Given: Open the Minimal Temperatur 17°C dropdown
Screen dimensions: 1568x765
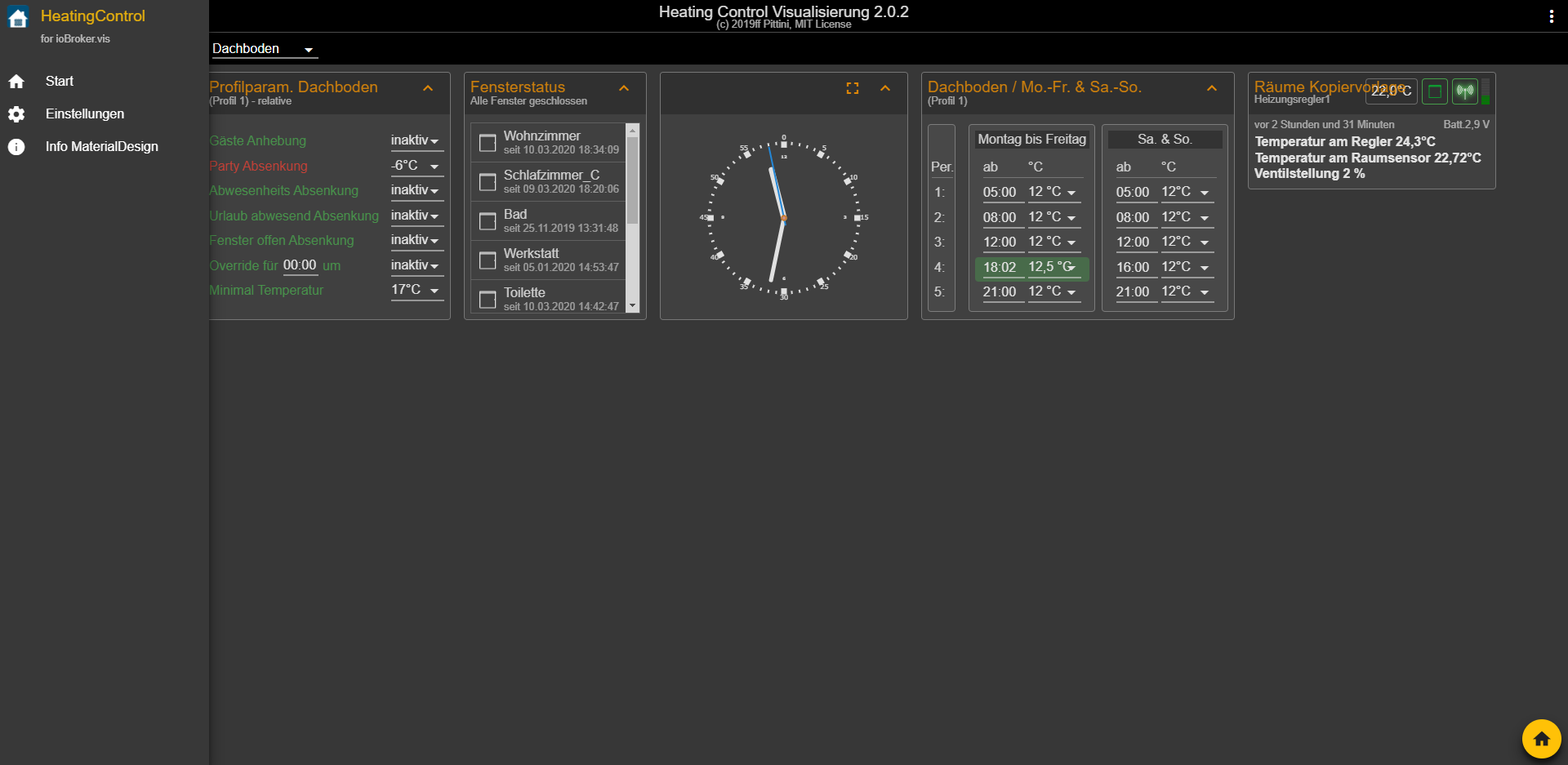Looking at the screenshot, I should point(416,290).
